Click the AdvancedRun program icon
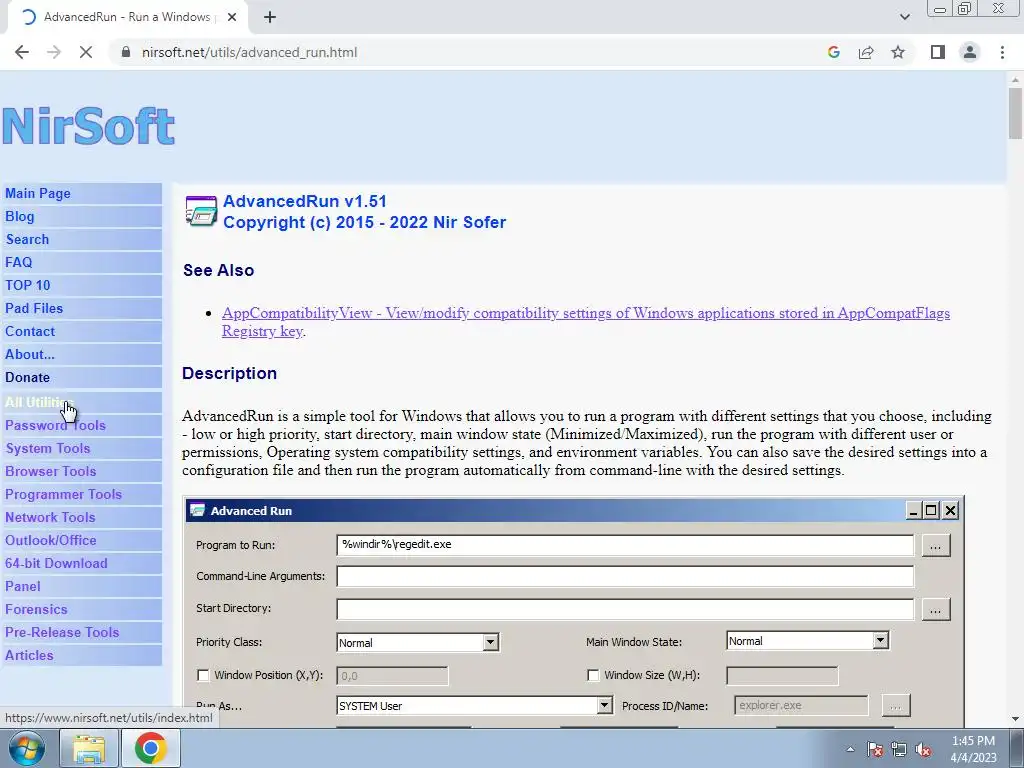 tap(201, 211)
